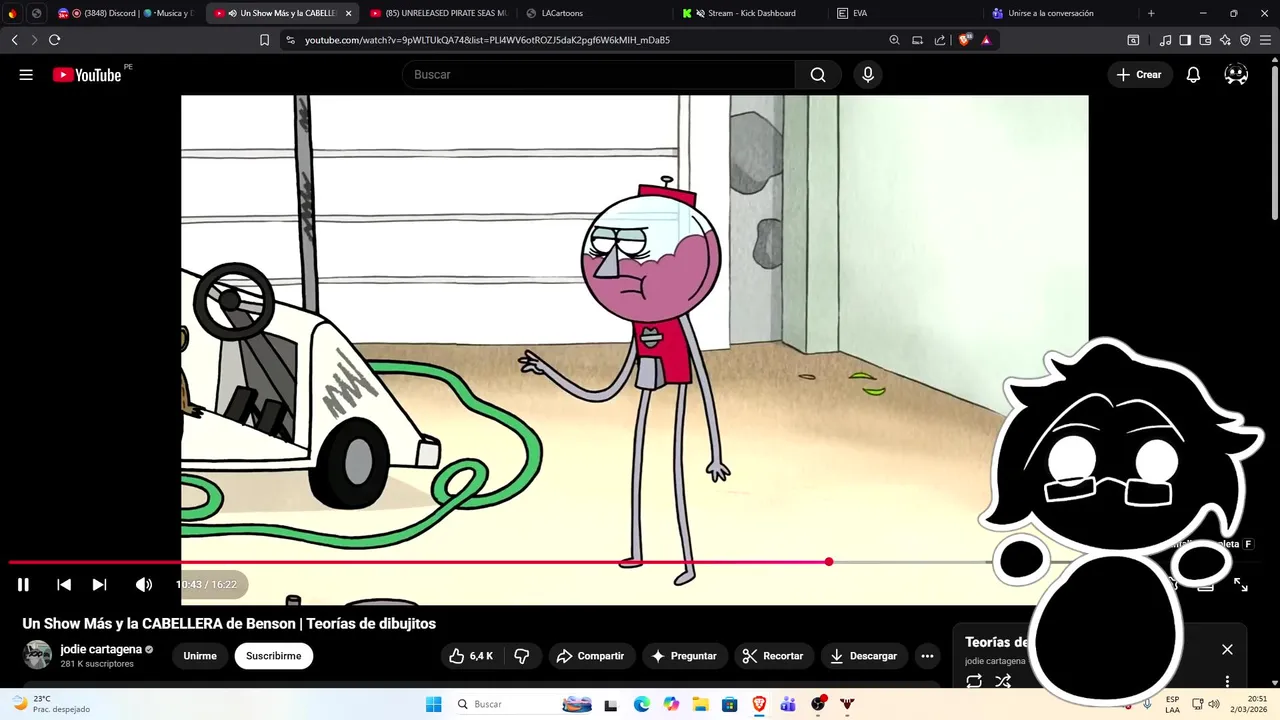This screenshot has width=1280, height=720.
Task: Open the browser main menu
Action: tap(1266, 40)
